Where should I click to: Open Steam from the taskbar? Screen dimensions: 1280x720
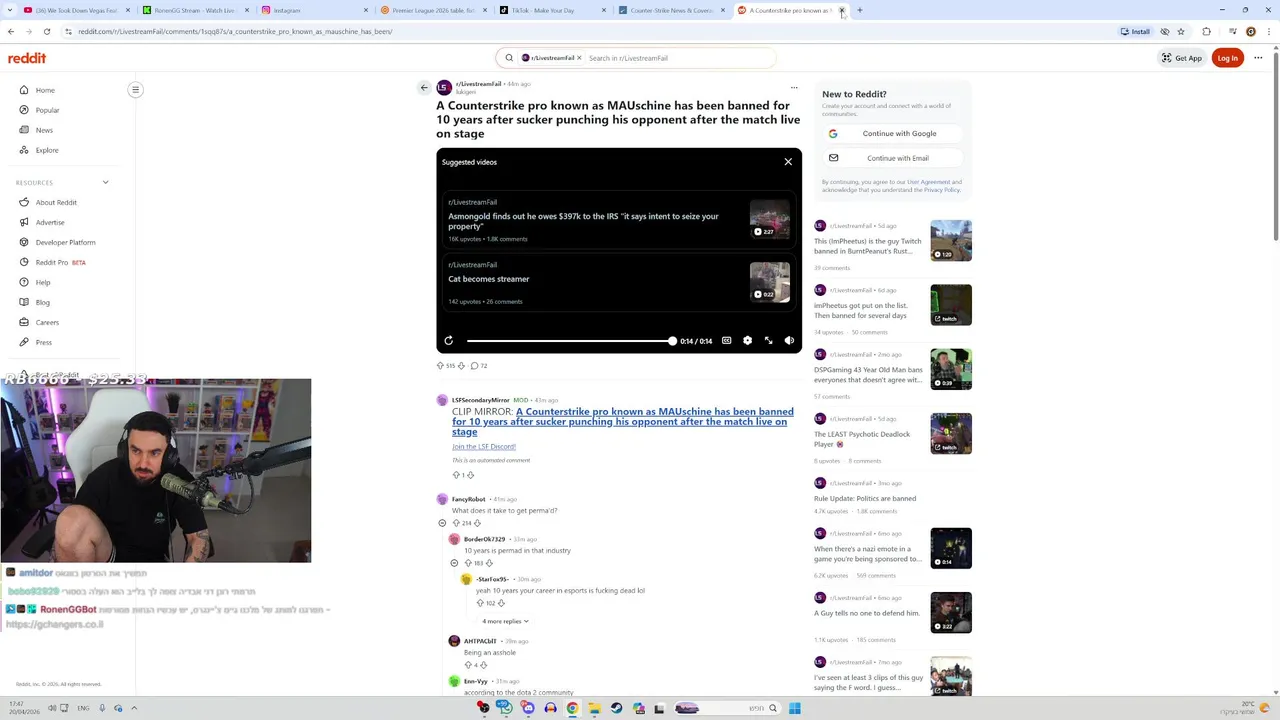click(616, 708)
